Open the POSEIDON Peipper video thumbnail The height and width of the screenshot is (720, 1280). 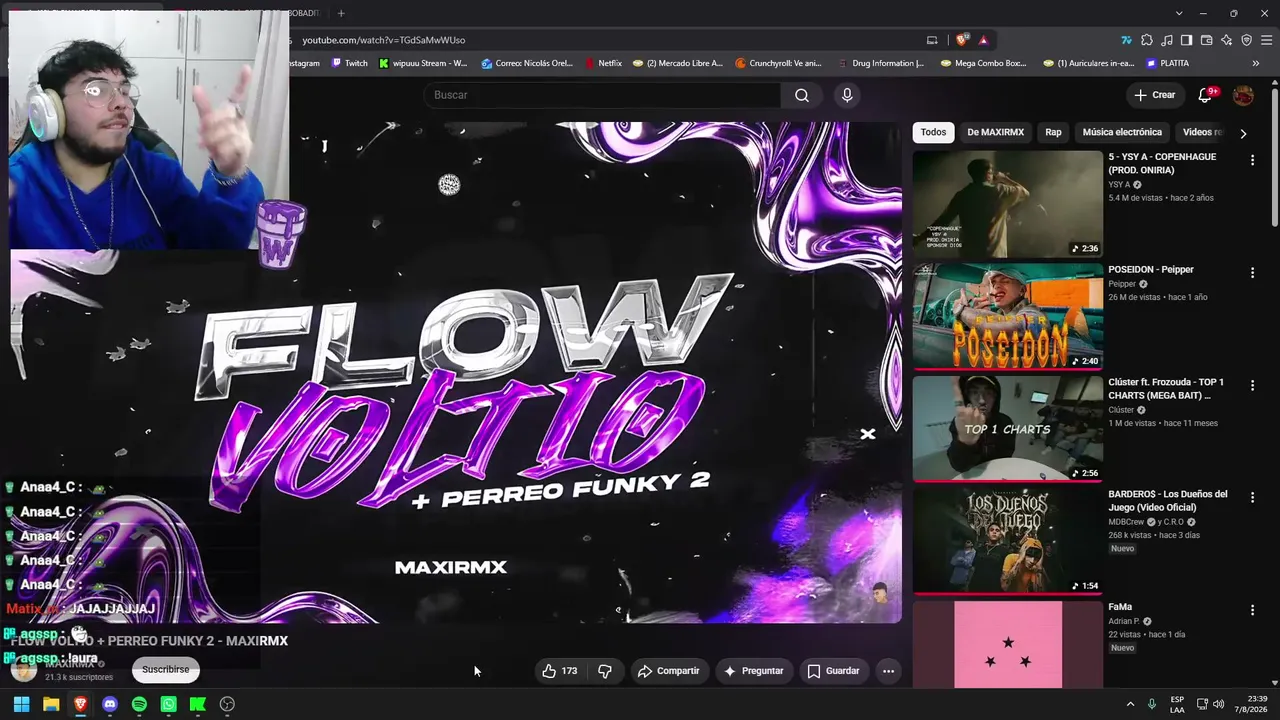click(x=1007, y=316)
